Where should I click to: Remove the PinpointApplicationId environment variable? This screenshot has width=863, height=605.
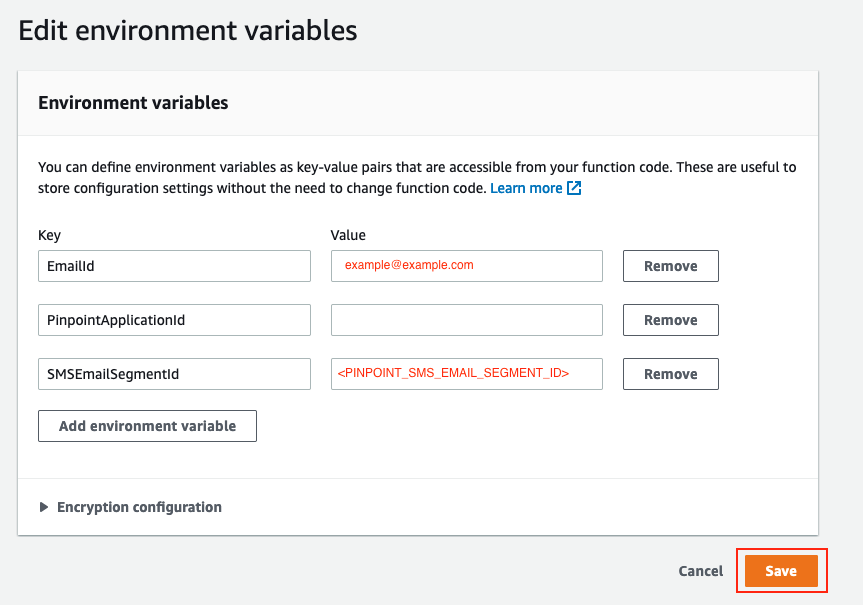(670, 319)
